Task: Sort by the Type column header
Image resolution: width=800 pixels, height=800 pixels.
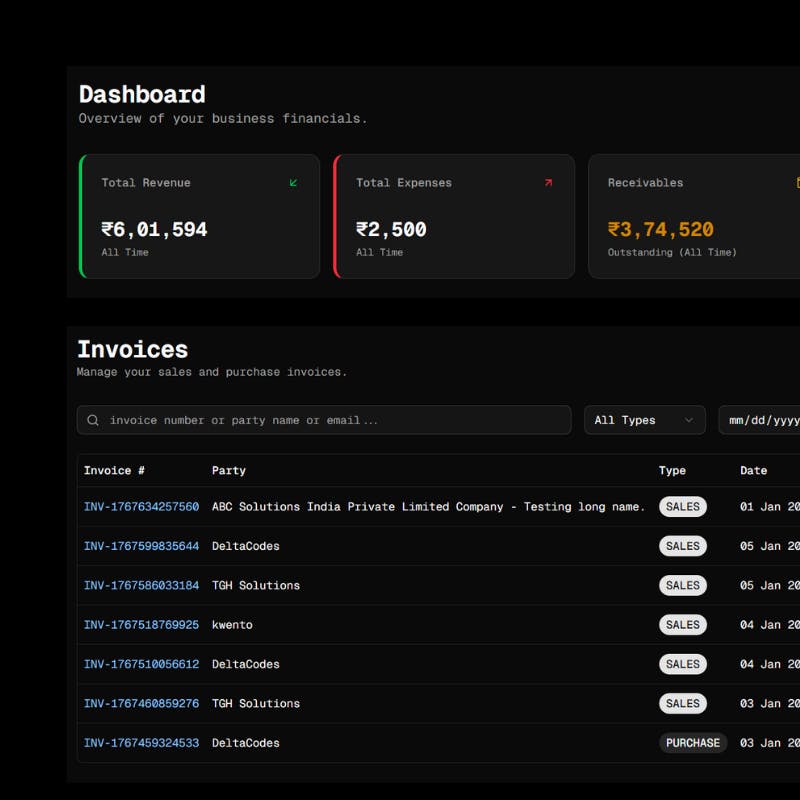Action: 672,470
